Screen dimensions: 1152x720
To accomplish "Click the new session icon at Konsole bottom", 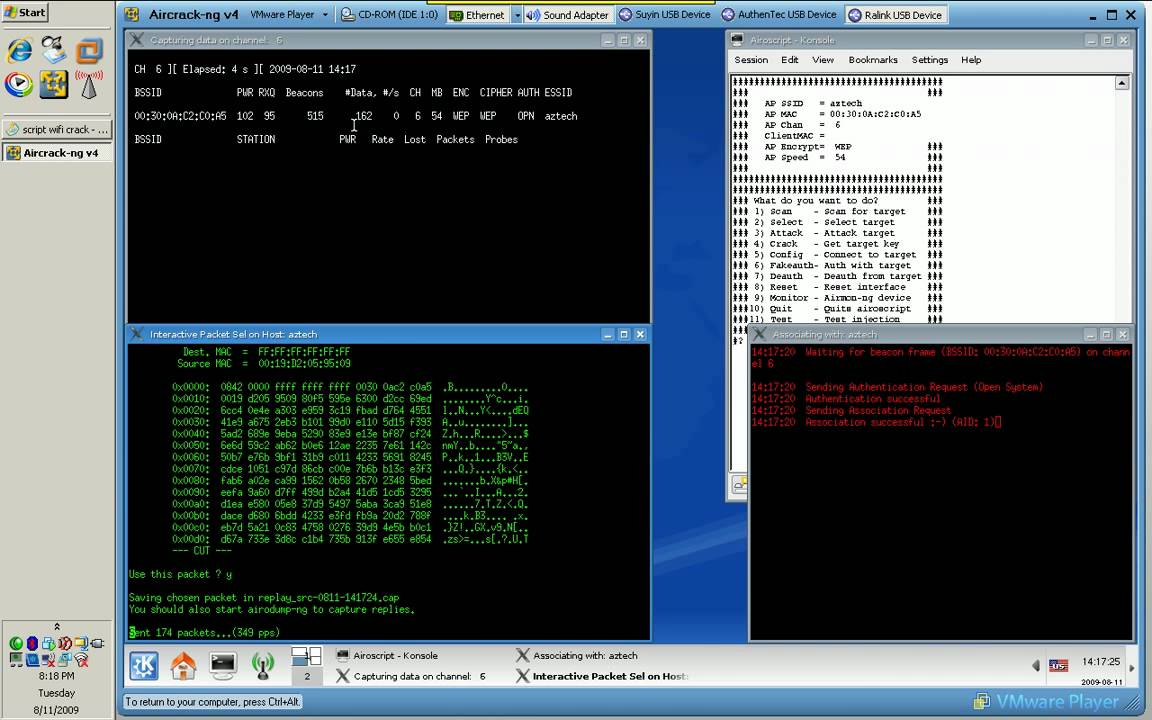I will [740, 483].
